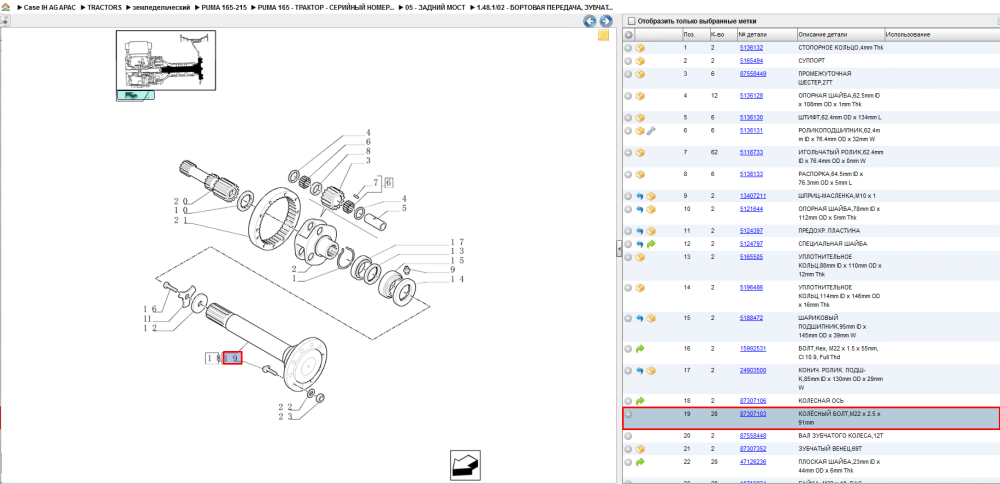
Task: Open 'TRACTORS' breadcrumb
Action: coord(105,7)
